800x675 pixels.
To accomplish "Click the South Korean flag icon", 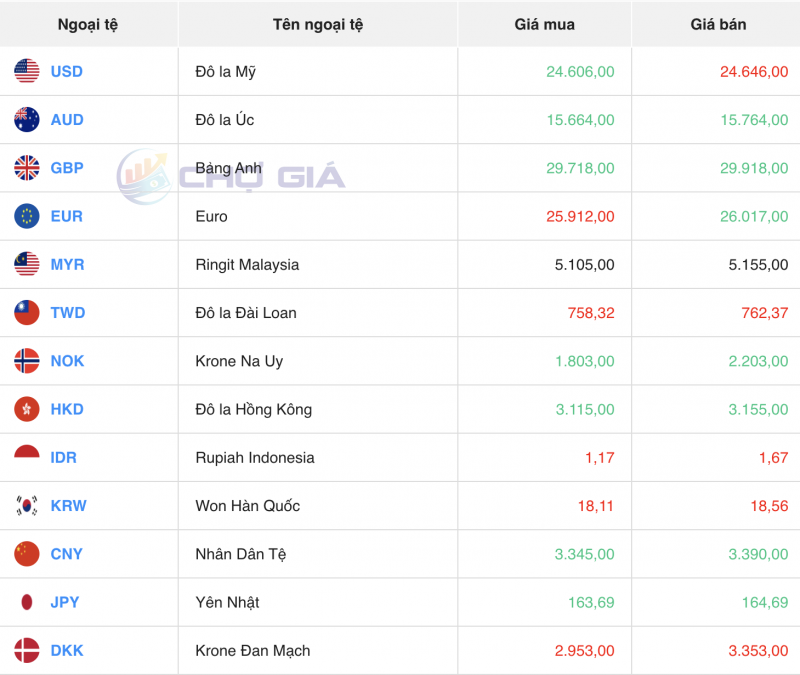I will click(x=27, y=506).
